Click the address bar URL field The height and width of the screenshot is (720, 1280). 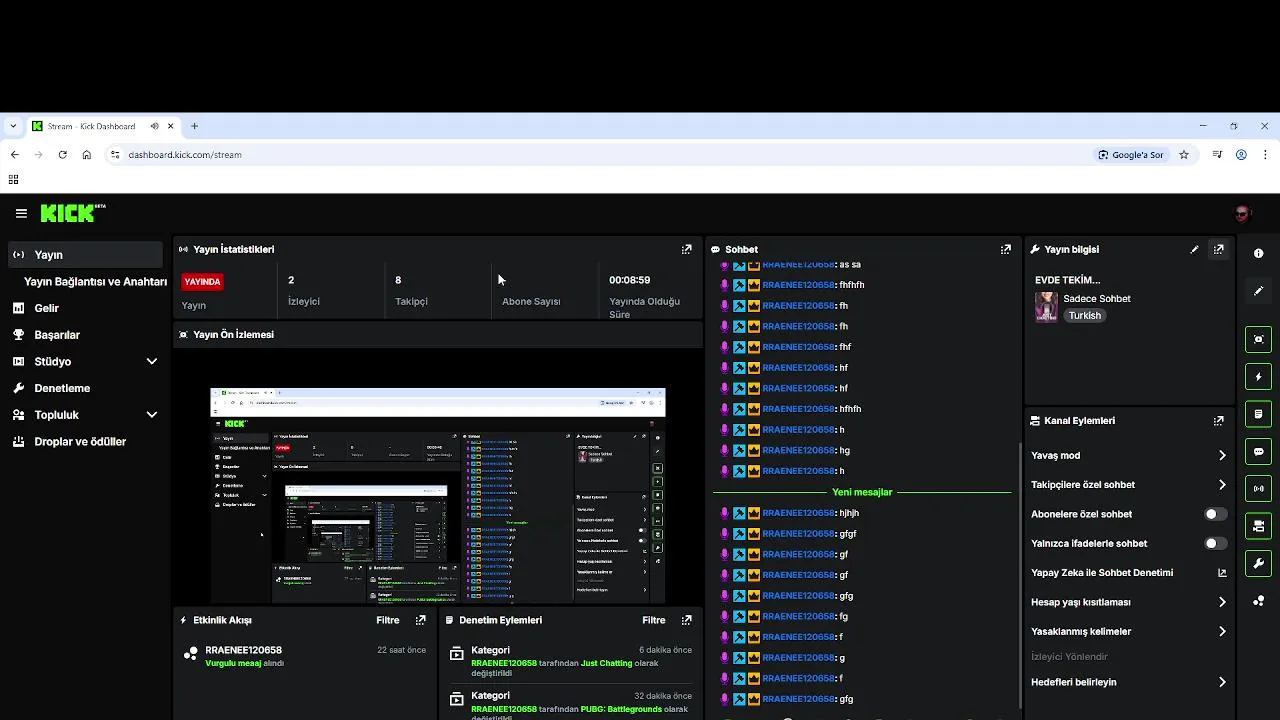pyautogui.click(x=600, y=155)
